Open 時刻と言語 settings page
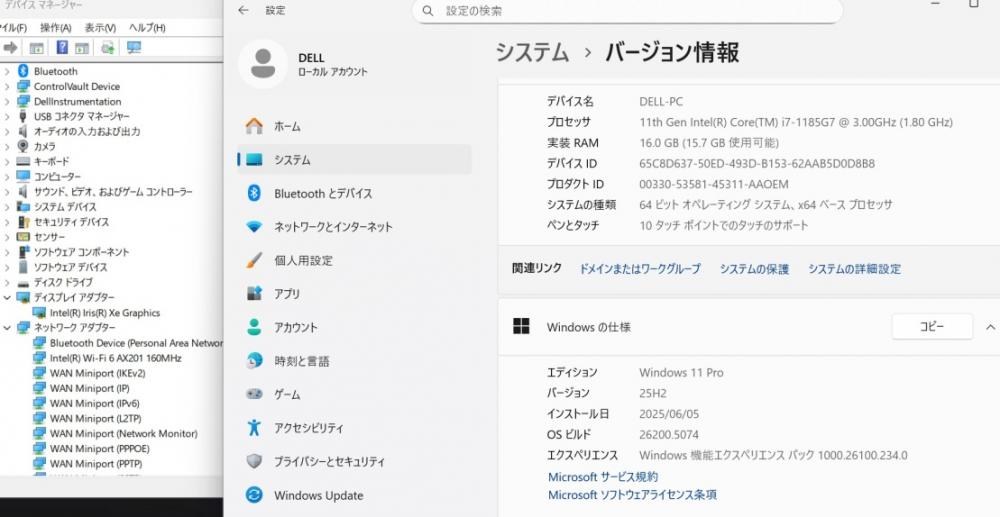This screenshot has height=517, width=1000. pyautogui.click(x=354, y=361)
